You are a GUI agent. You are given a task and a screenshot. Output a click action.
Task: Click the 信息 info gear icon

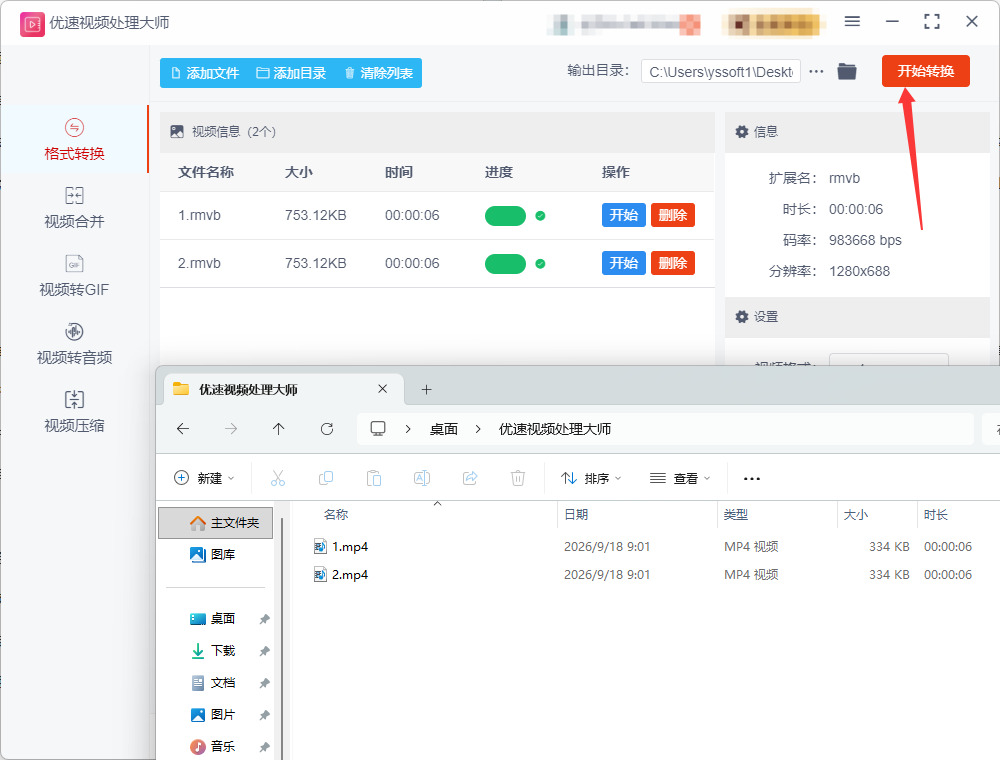click(742, 131)
